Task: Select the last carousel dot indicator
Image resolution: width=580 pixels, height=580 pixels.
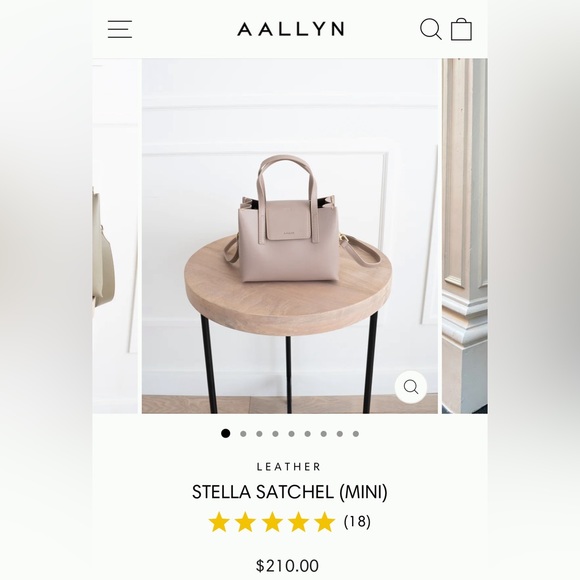Action: 356,434
